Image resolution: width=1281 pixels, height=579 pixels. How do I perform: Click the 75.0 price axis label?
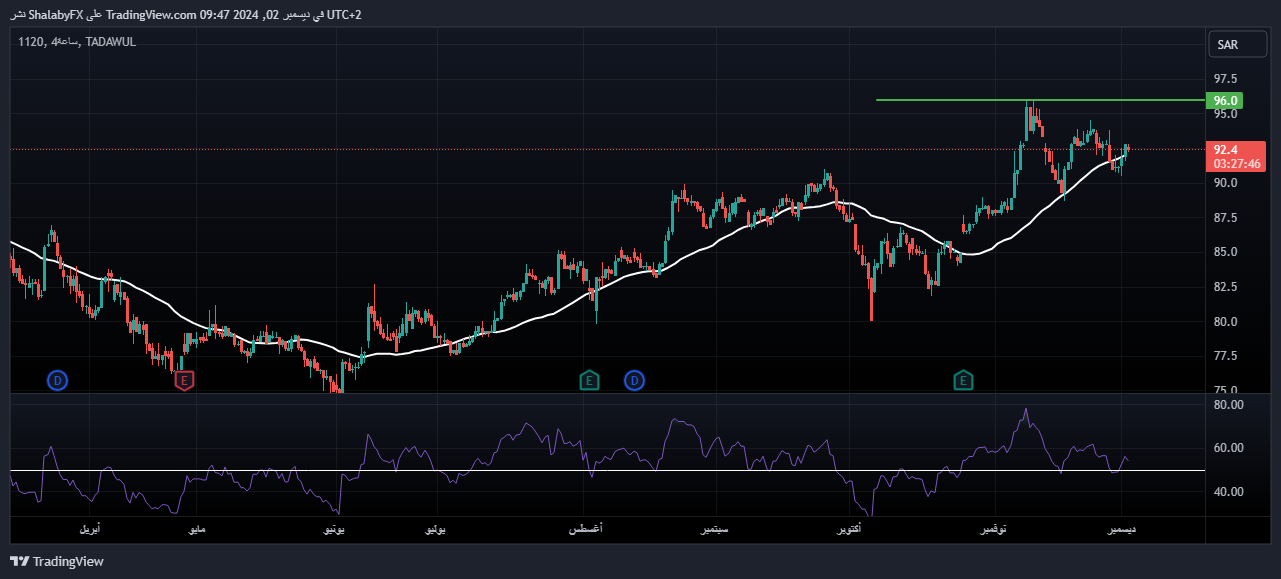pos(1225,390)
